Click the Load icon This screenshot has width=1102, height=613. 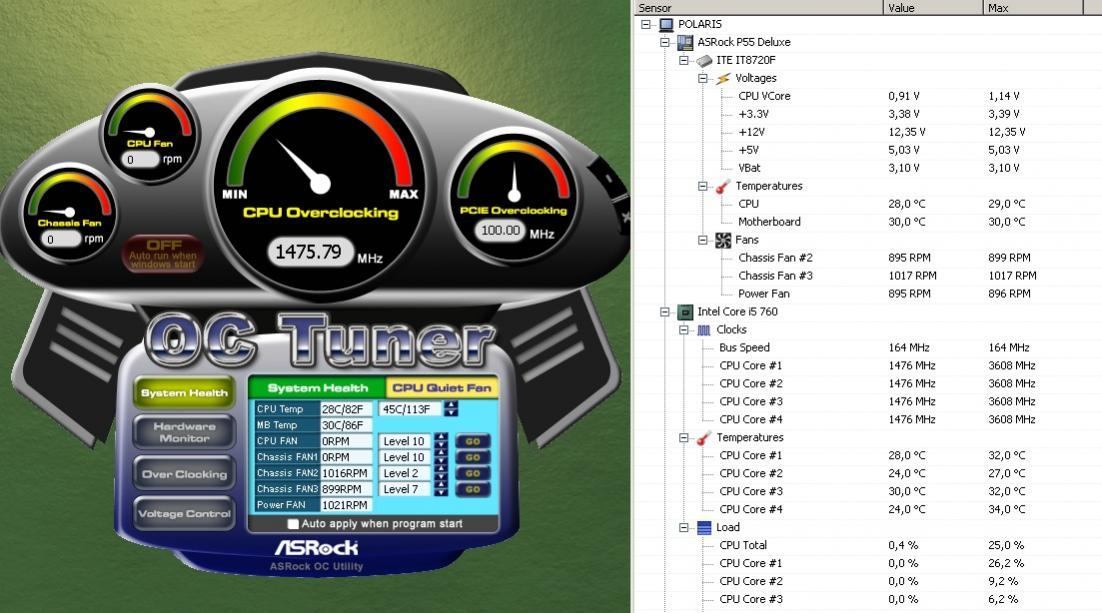coord(704,528)
